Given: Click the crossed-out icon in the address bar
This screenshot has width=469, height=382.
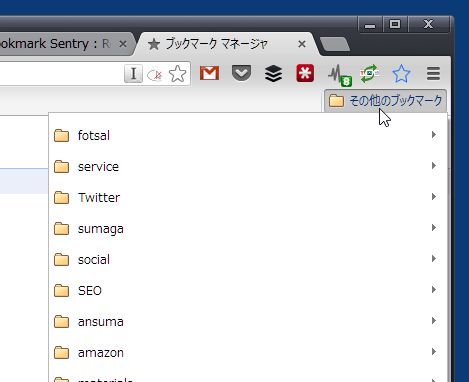Looking at the screenshot, I should click(x=155, y=75).
